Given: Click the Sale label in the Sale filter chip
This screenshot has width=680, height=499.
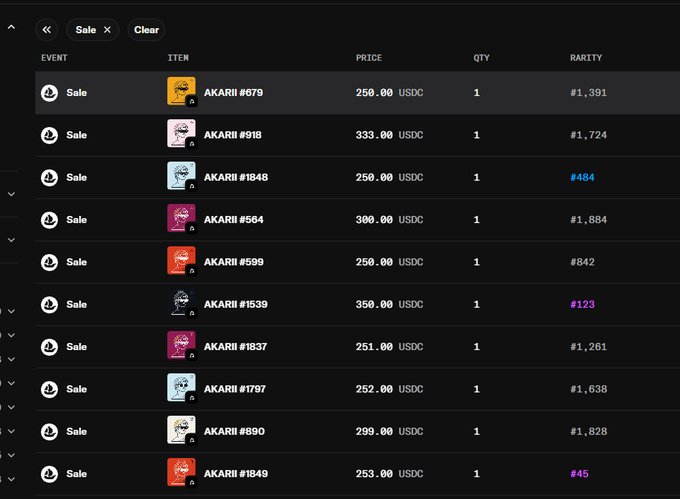Looking at the screenshot, I should (86, 30).
